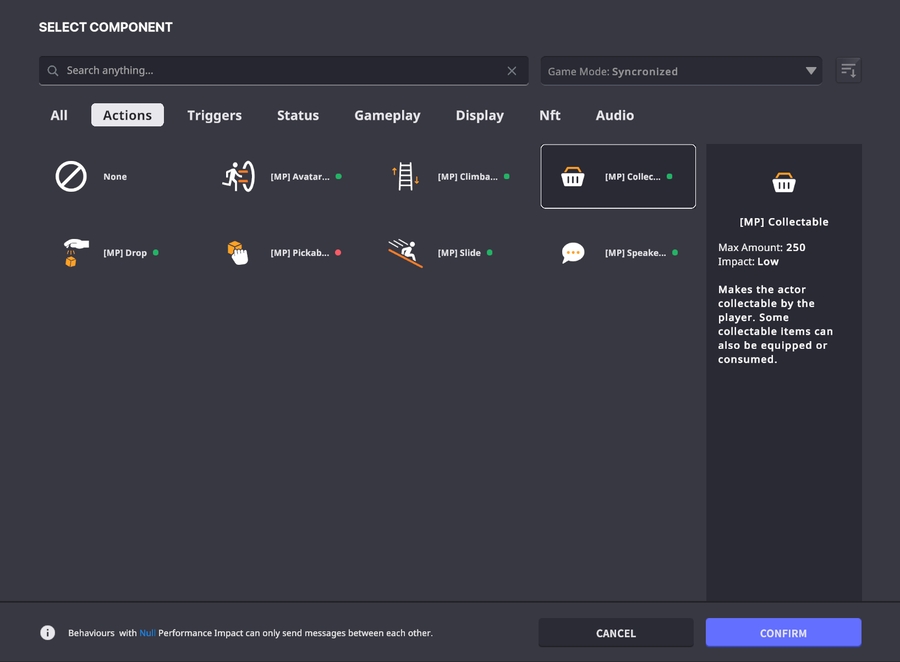Choose the [MP] Avatar teleport icon
Viewport: 900px width, 662px height.
tap(238, 177)
